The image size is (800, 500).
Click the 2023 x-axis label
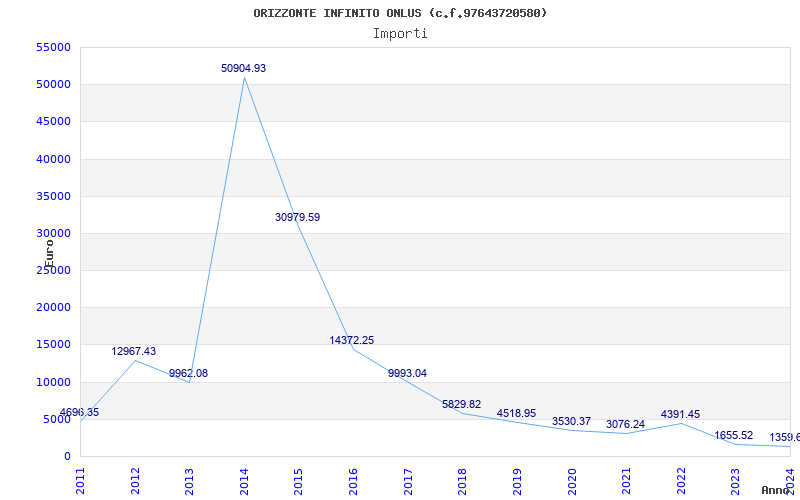coord(735,481)
